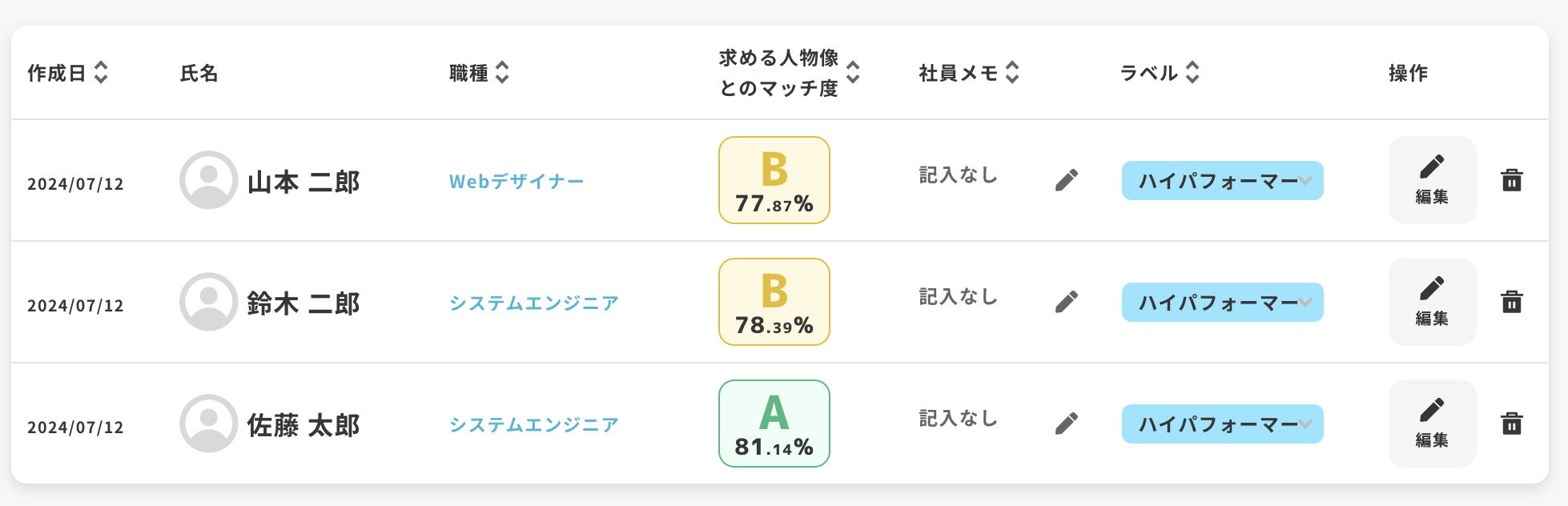
Task: Delete the 山本 二郎 row via trash icon
Action: point(1511,180)
